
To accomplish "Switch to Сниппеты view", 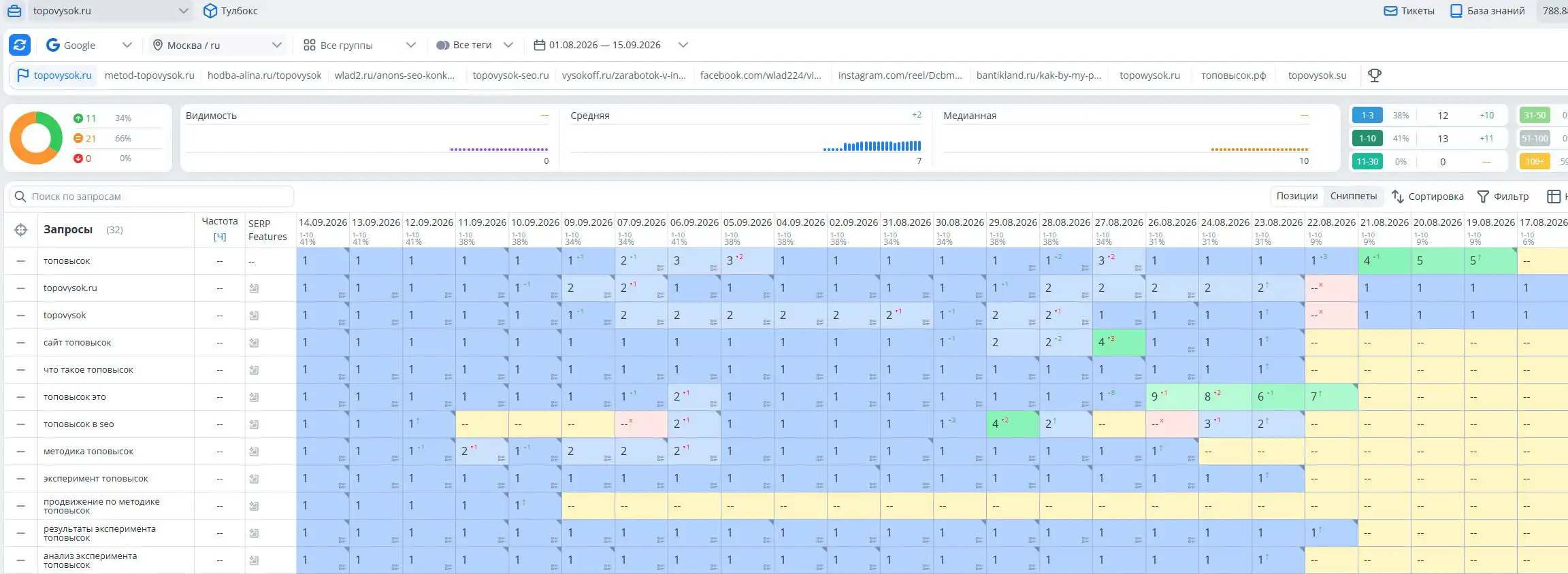I will click(x=1354, y=196).
